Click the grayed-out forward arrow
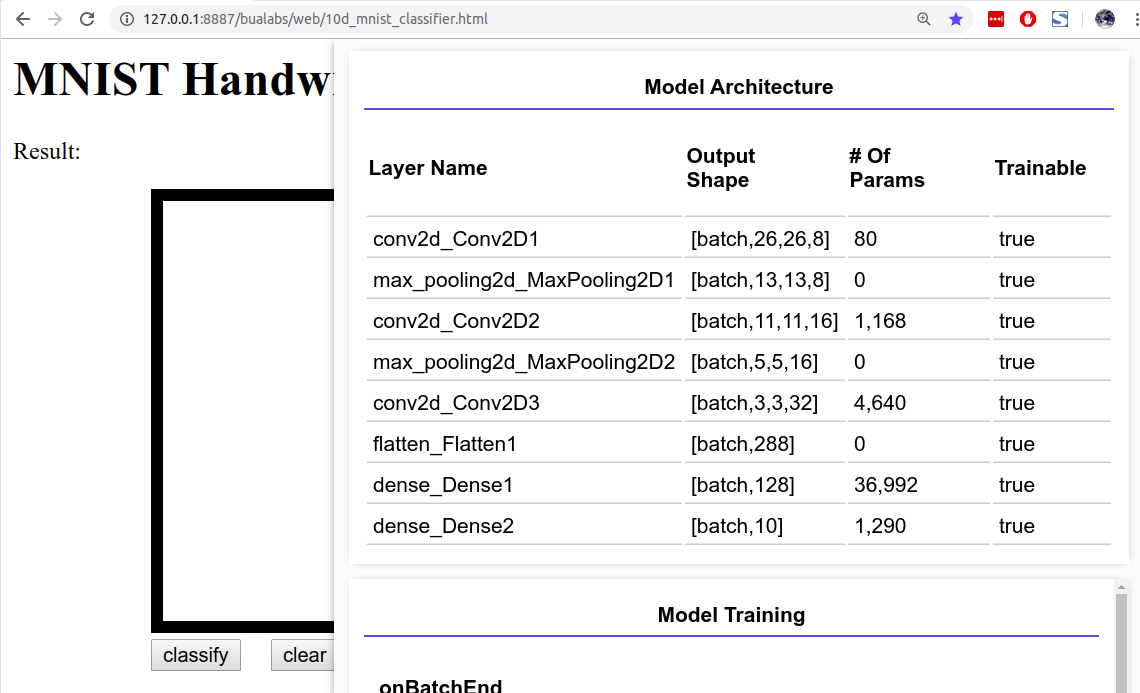This screenshot has width=1140, height=693. [55, 18]
